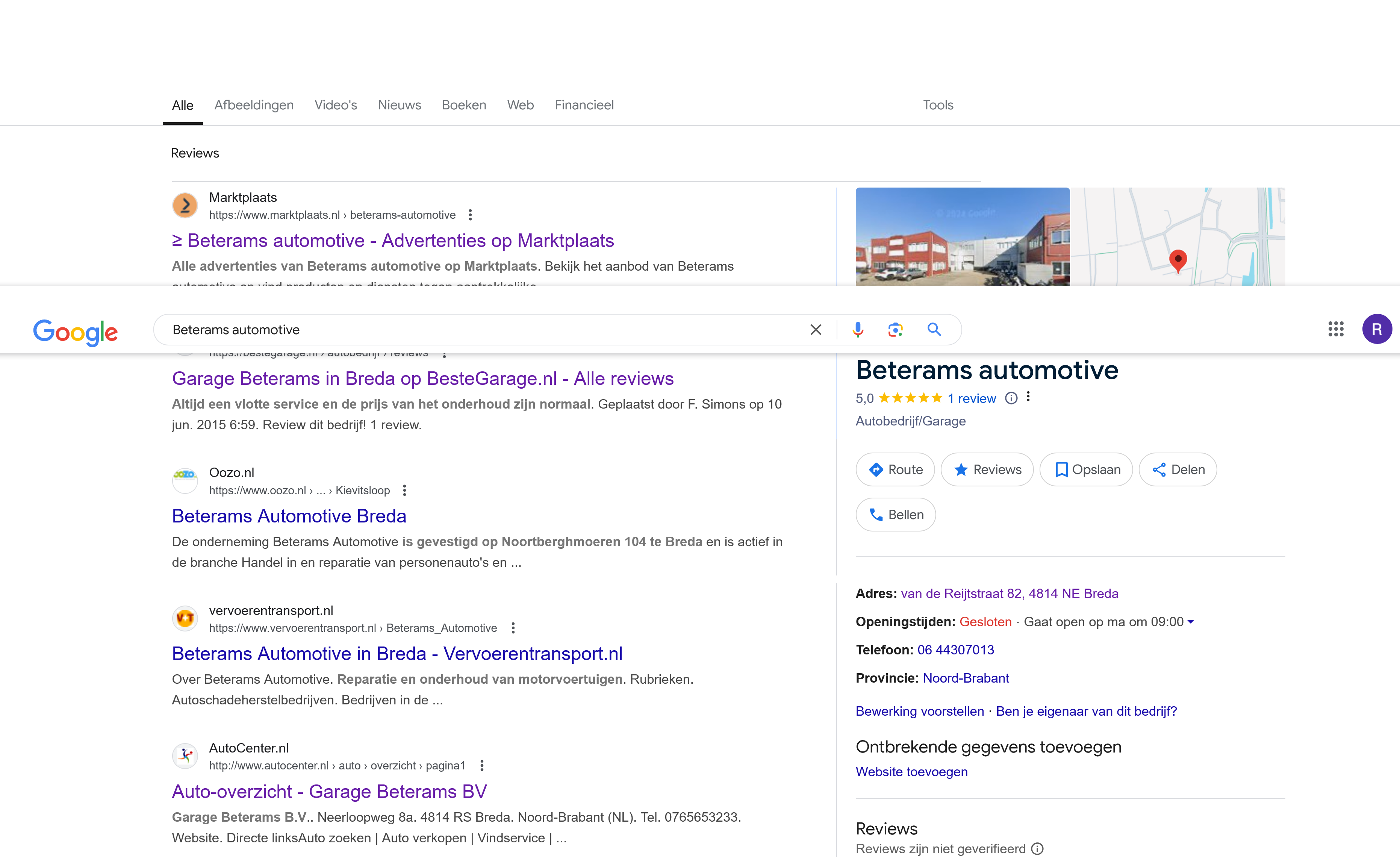
Task: Click the voice search microphone icon
Action: click(857, 330)
